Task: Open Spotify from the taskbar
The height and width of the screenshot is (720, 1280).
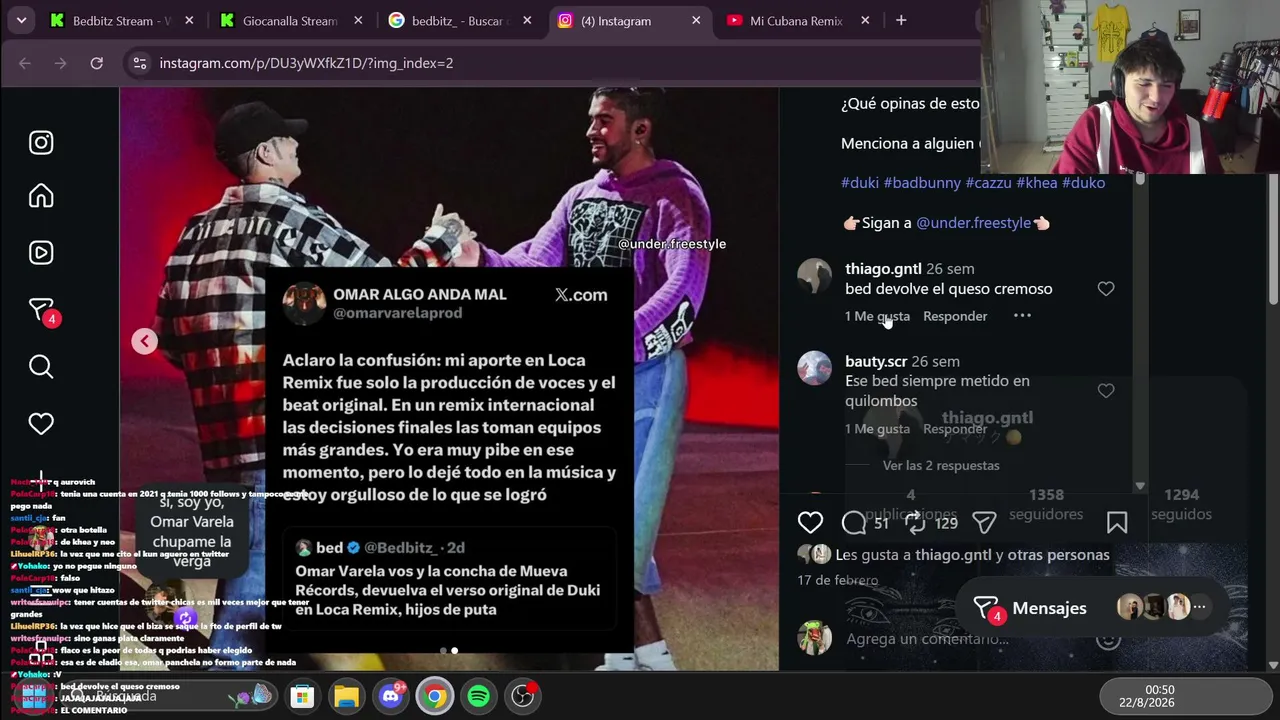Action: point(479,696)
